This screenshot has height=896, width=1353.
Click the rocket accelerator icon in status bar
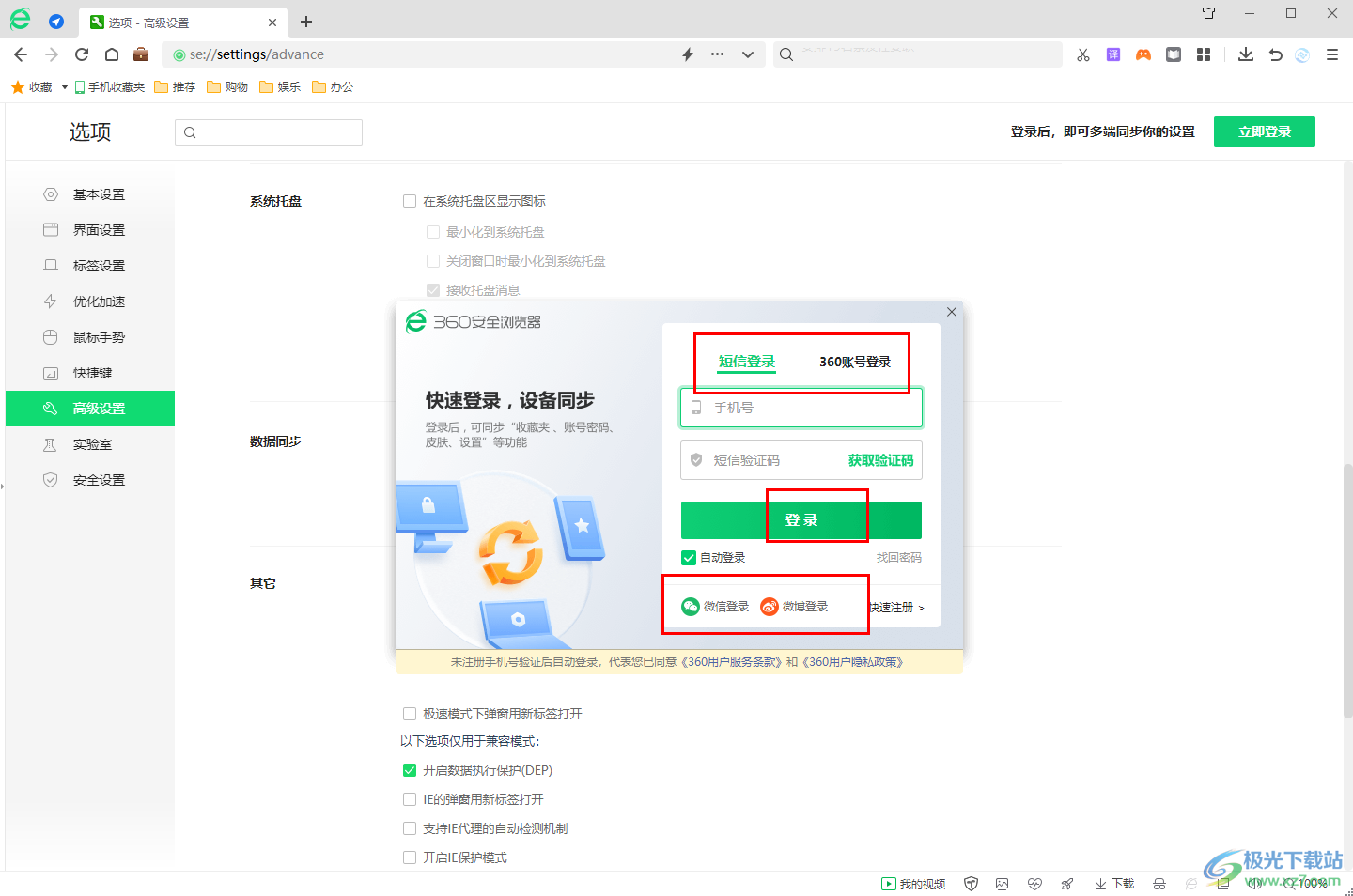tap(1067, 884)
